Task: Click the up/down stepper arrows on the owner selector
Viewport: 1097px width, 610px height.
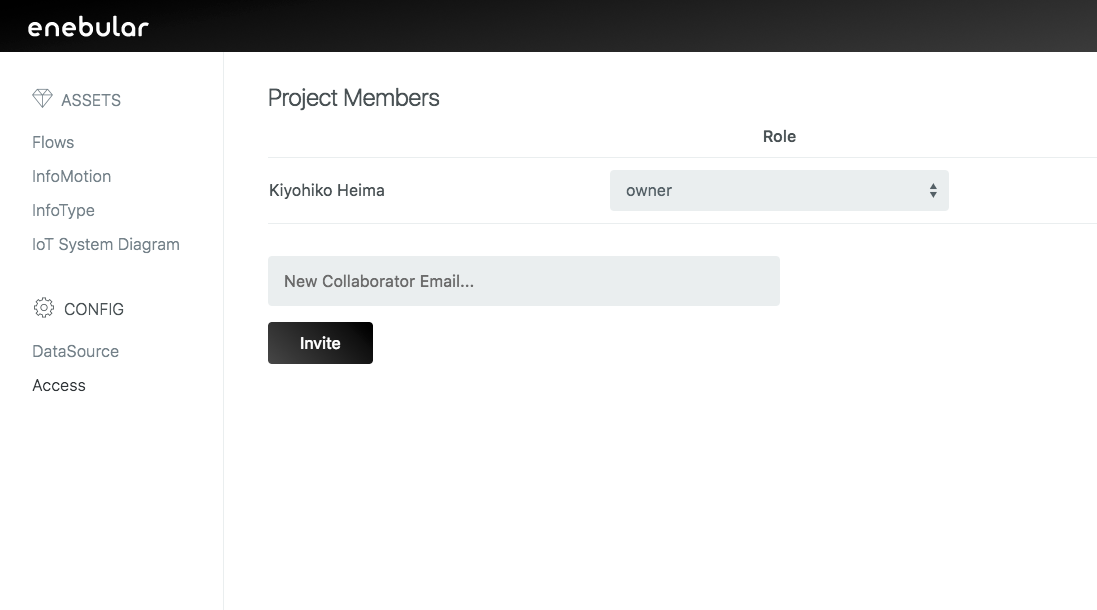Action: coord(934,190)
